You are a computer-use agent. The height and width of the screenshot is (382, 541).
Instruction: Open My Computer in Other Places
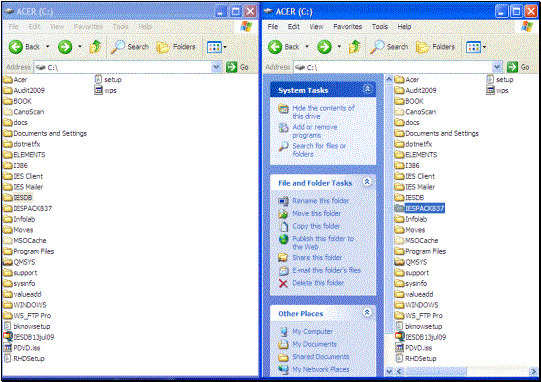click(x=312, y=332)
